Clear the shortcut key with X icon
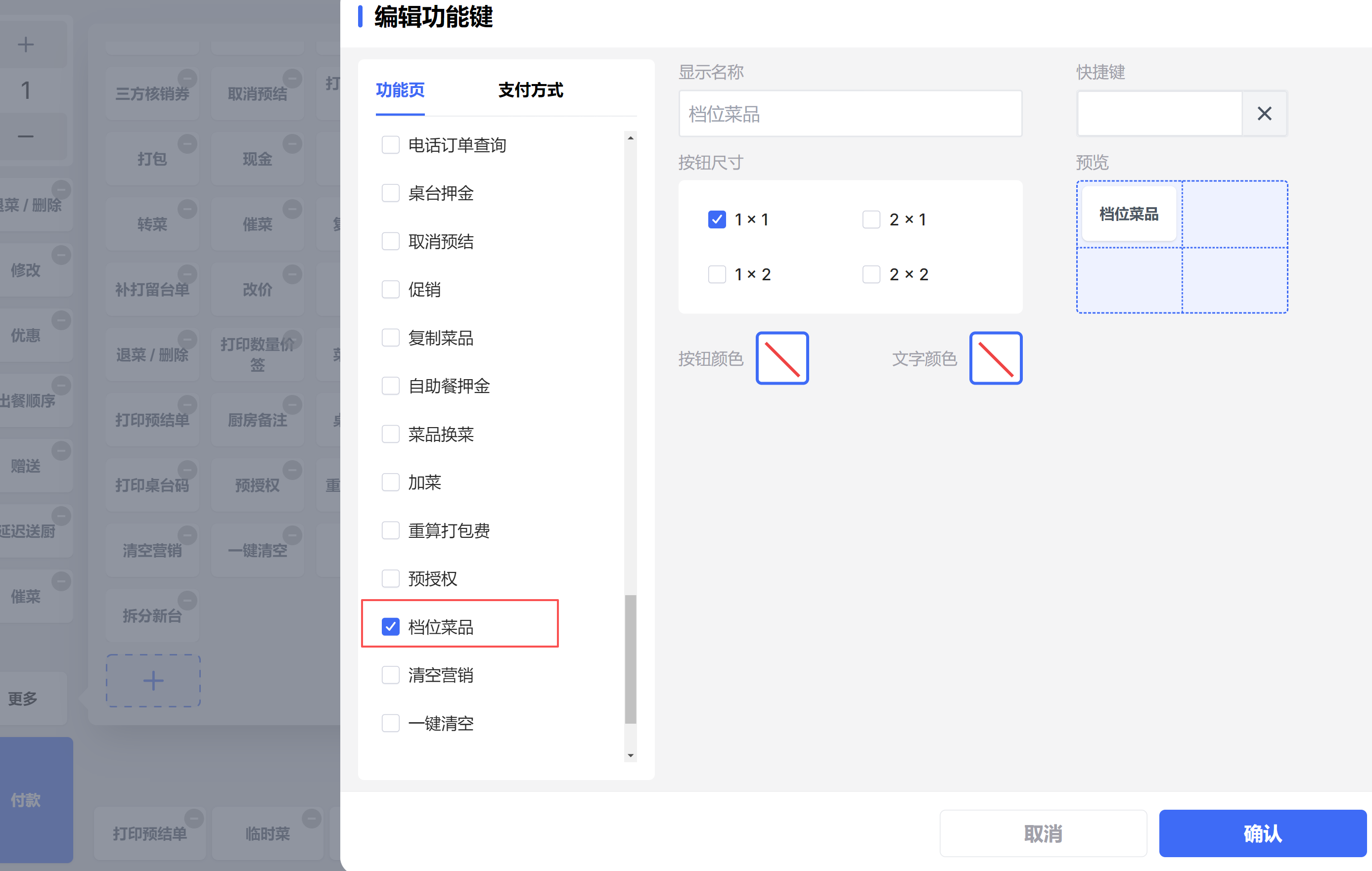Image resolution: width=1372 pixels, height=871 pixels. tap(1264, 114)
